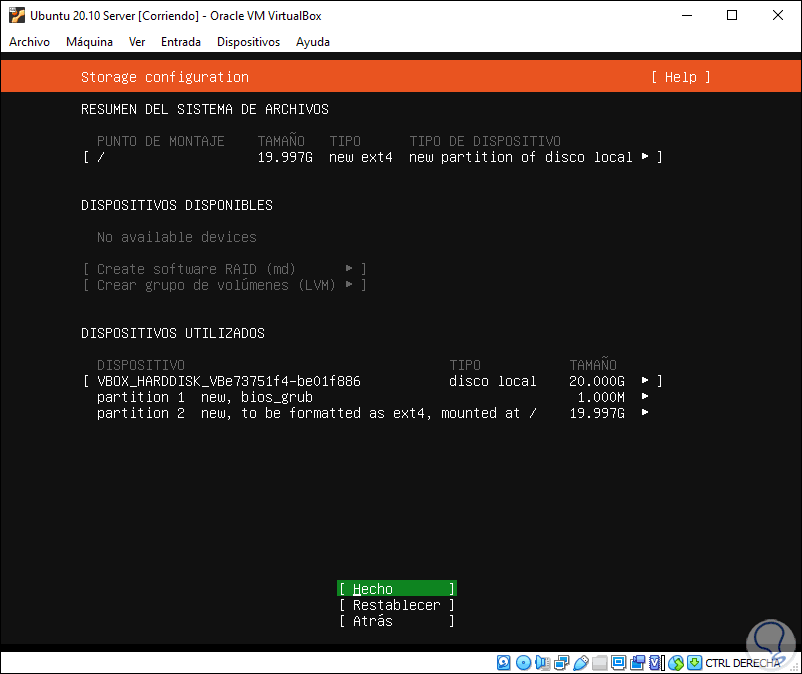
Task: Expand the partition 1 bios_grub arrow
Action: pyautogui.click(x=645, y=396)
